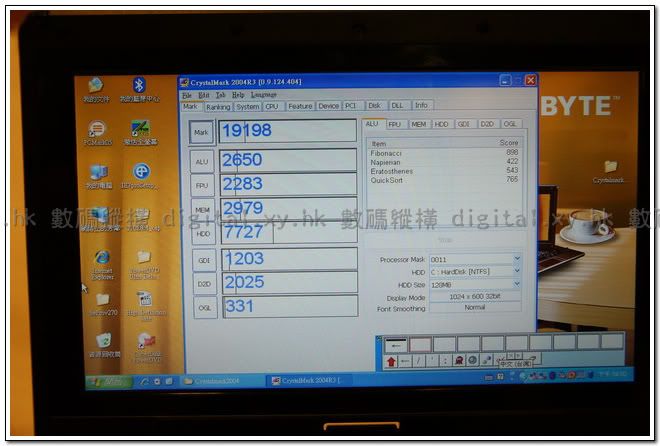Click the Display Mode value field
The height and width of the screenshot is (446, 660).
click(x=475, y=297)
